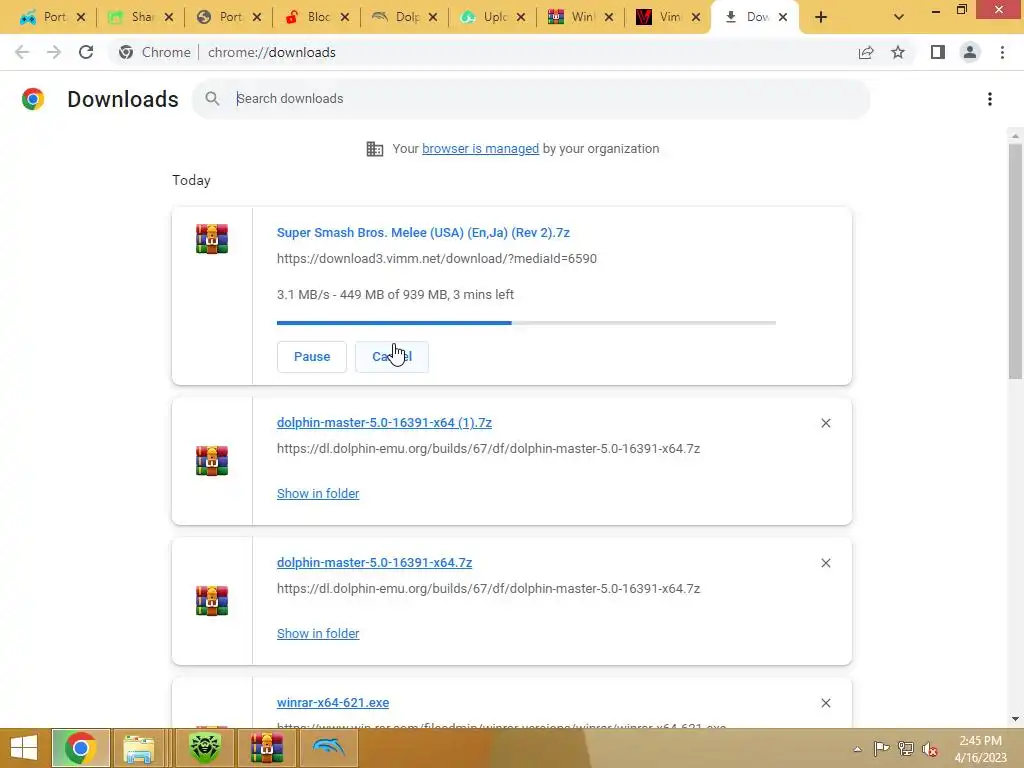Click the Super Smash Bros download progress bar
Screen dimensions: 1024x768
coord(526,323)
